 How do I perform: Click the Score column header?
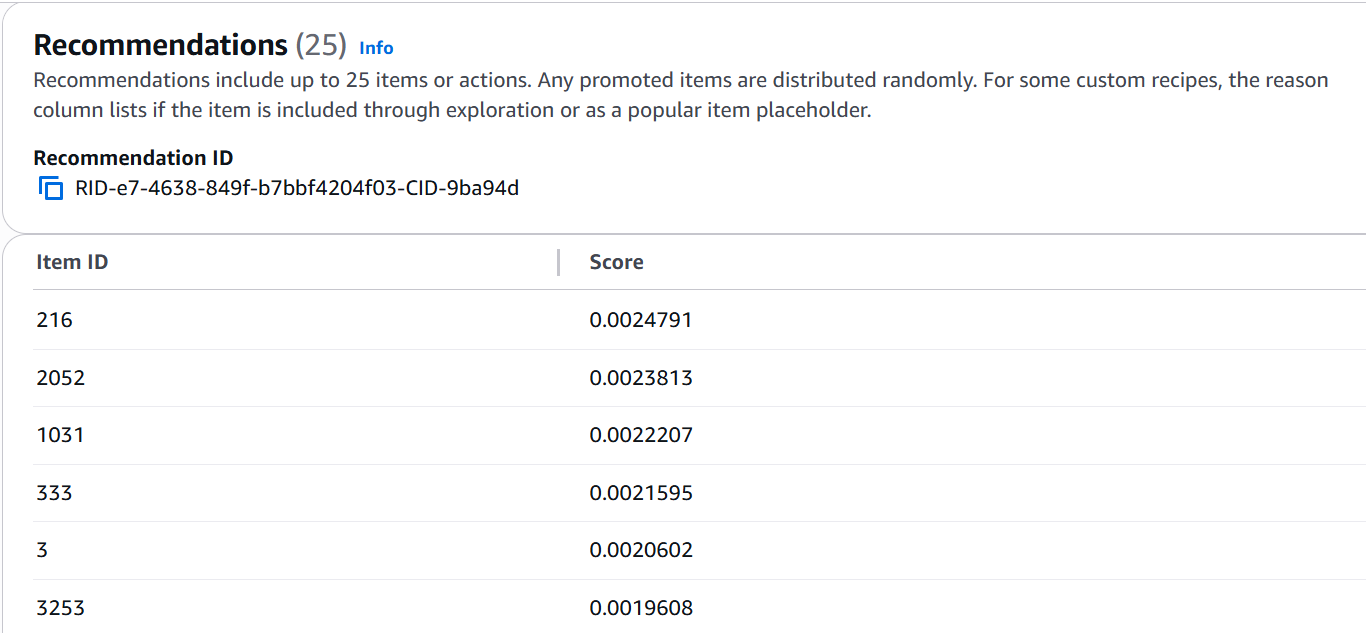616,262
